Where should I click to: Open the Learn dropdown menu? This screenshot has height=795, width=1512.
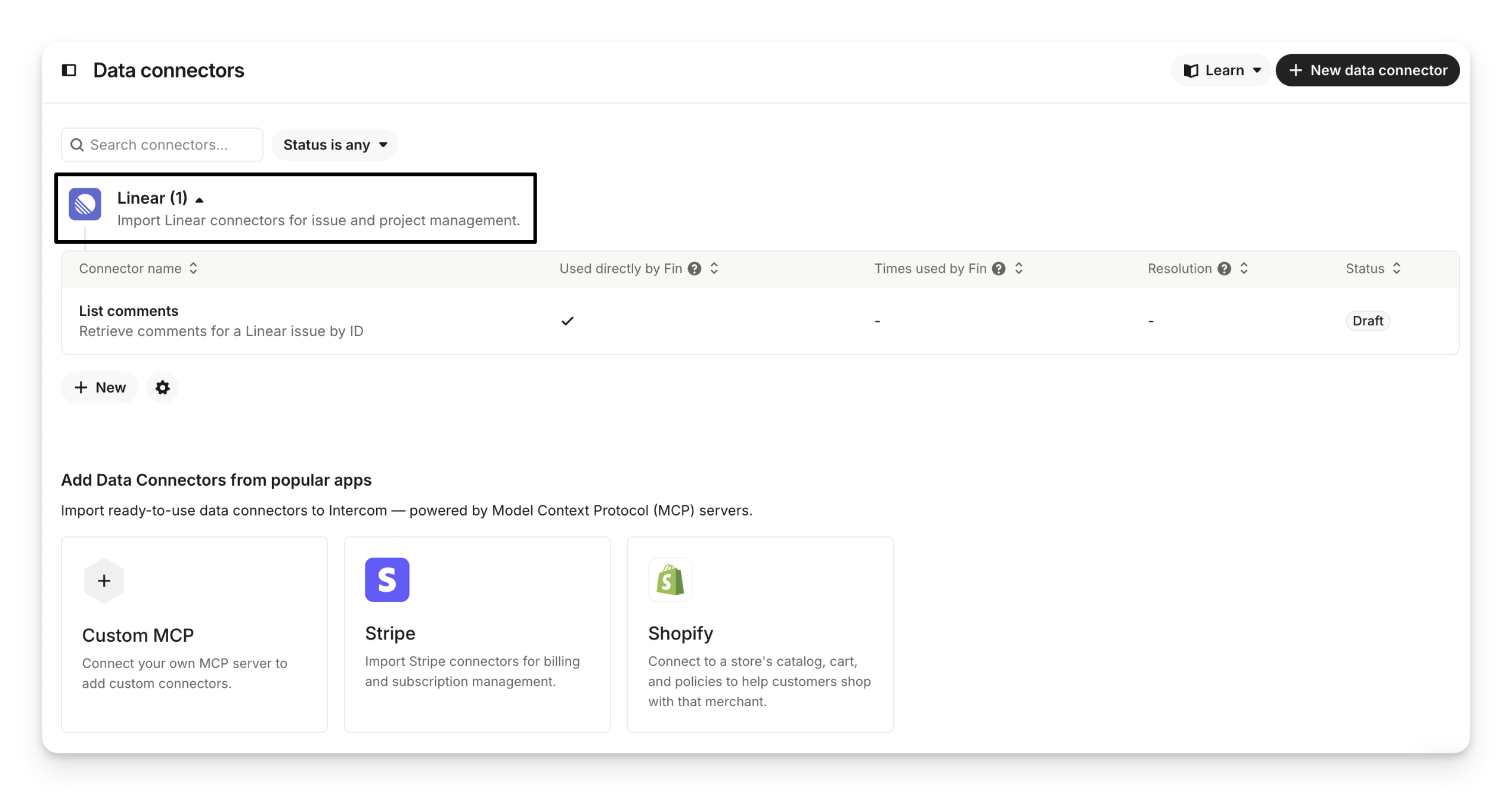pyautogui.click(x=1222, y=70)
